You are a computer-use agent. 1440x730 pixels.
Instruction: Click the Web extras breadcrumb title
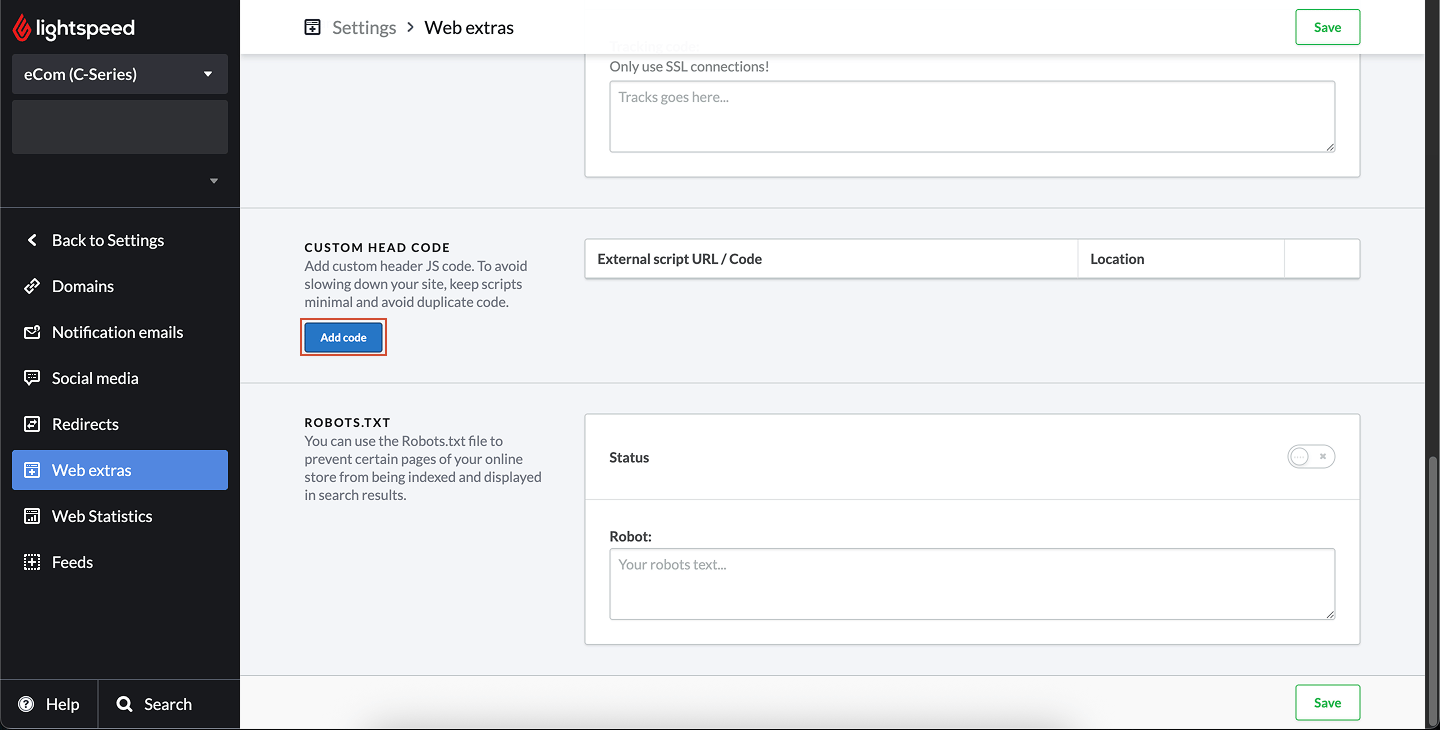click(469, 27)
